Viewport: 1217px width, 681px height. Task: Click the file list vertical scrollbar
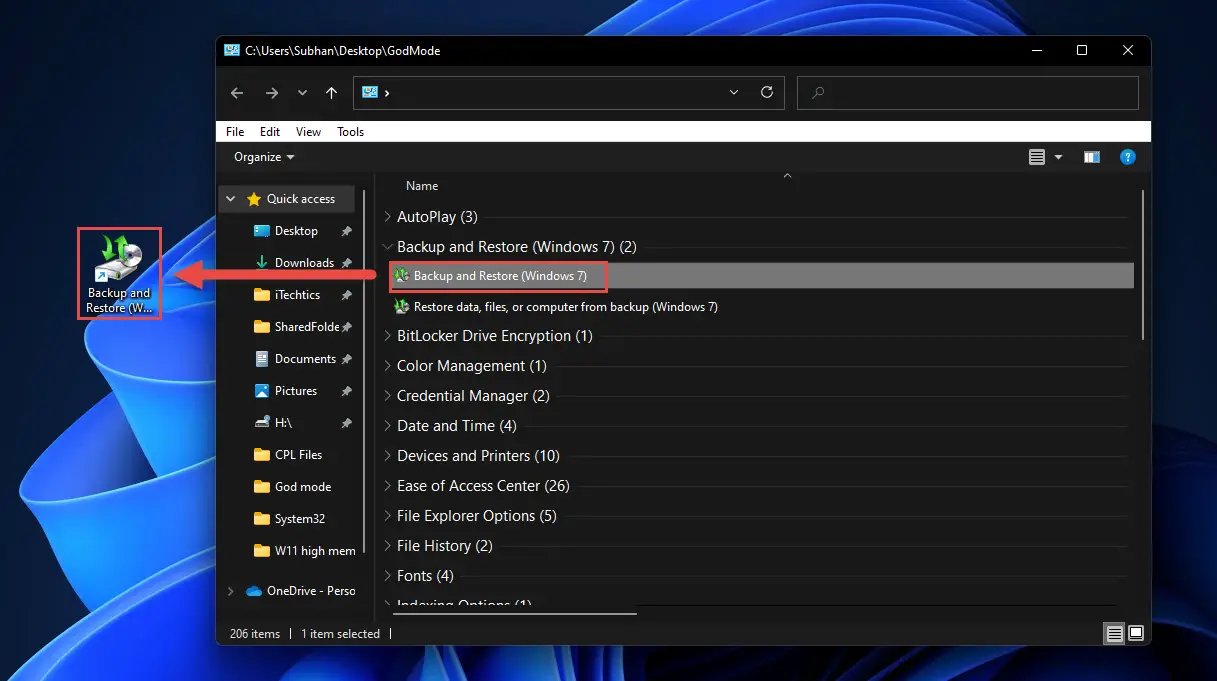(1144, 264)
